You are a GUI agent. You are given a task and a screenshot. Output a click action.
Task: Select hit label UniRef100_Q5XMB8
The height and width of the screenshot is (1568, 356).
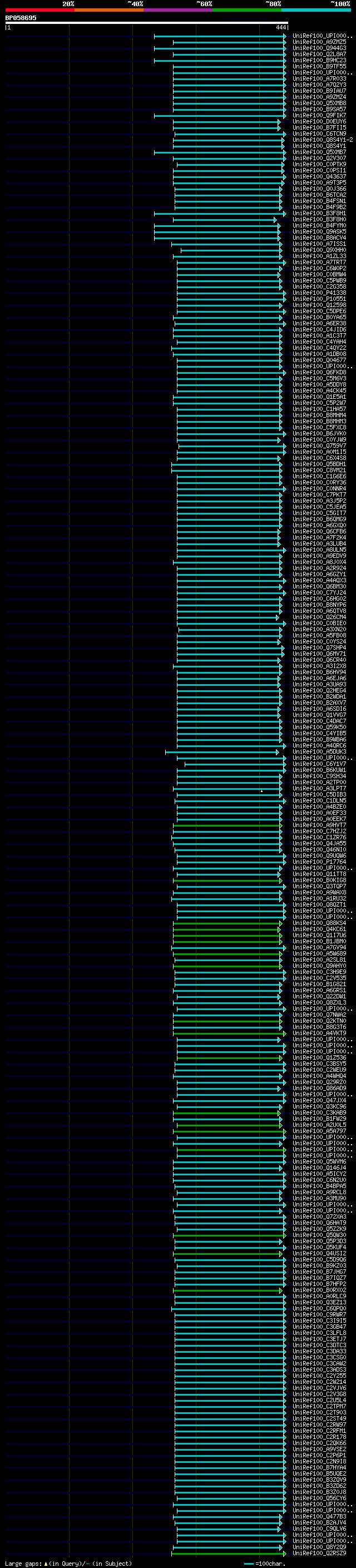point(319,103)
